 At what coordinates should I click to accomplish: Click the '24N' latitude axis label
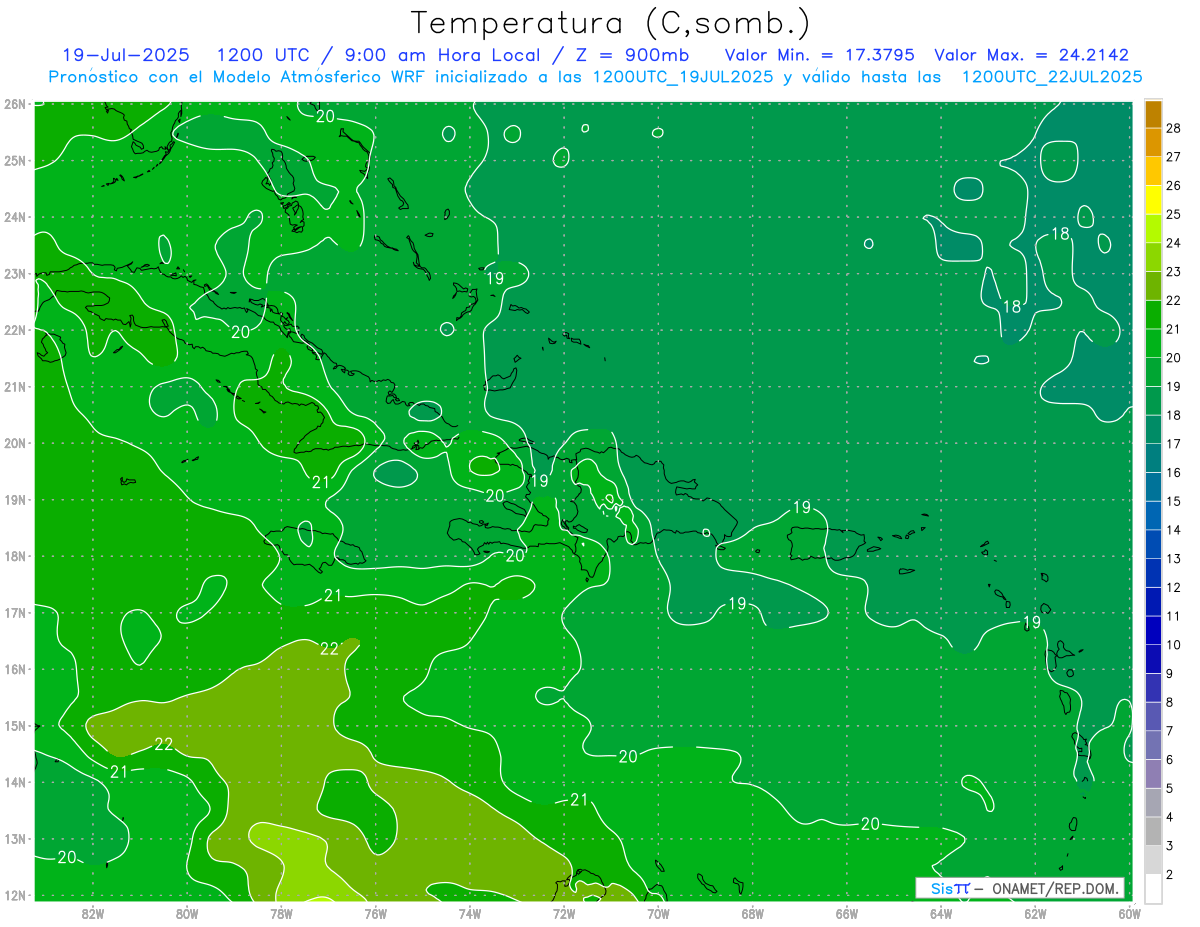click(14, 217)
